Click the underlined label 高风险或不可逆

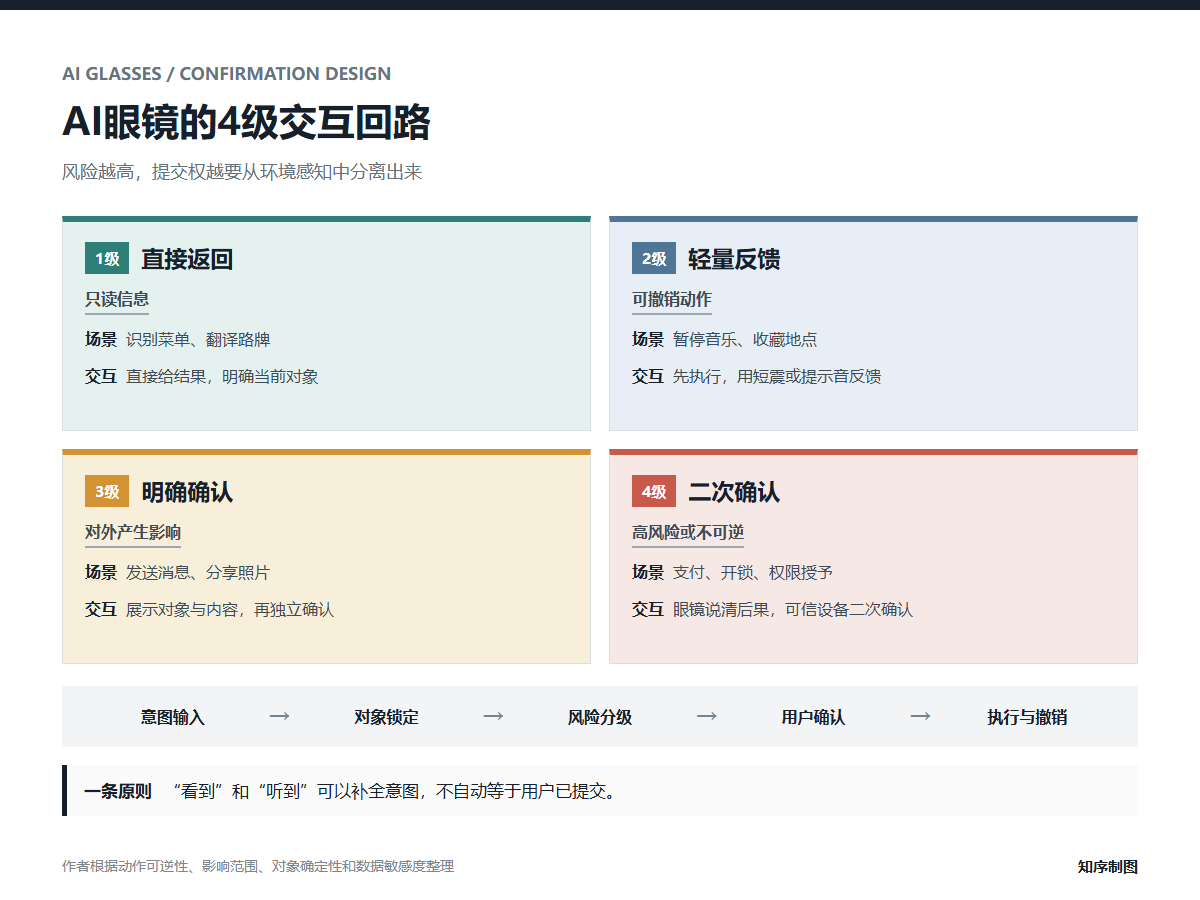[x=688, y=532]
